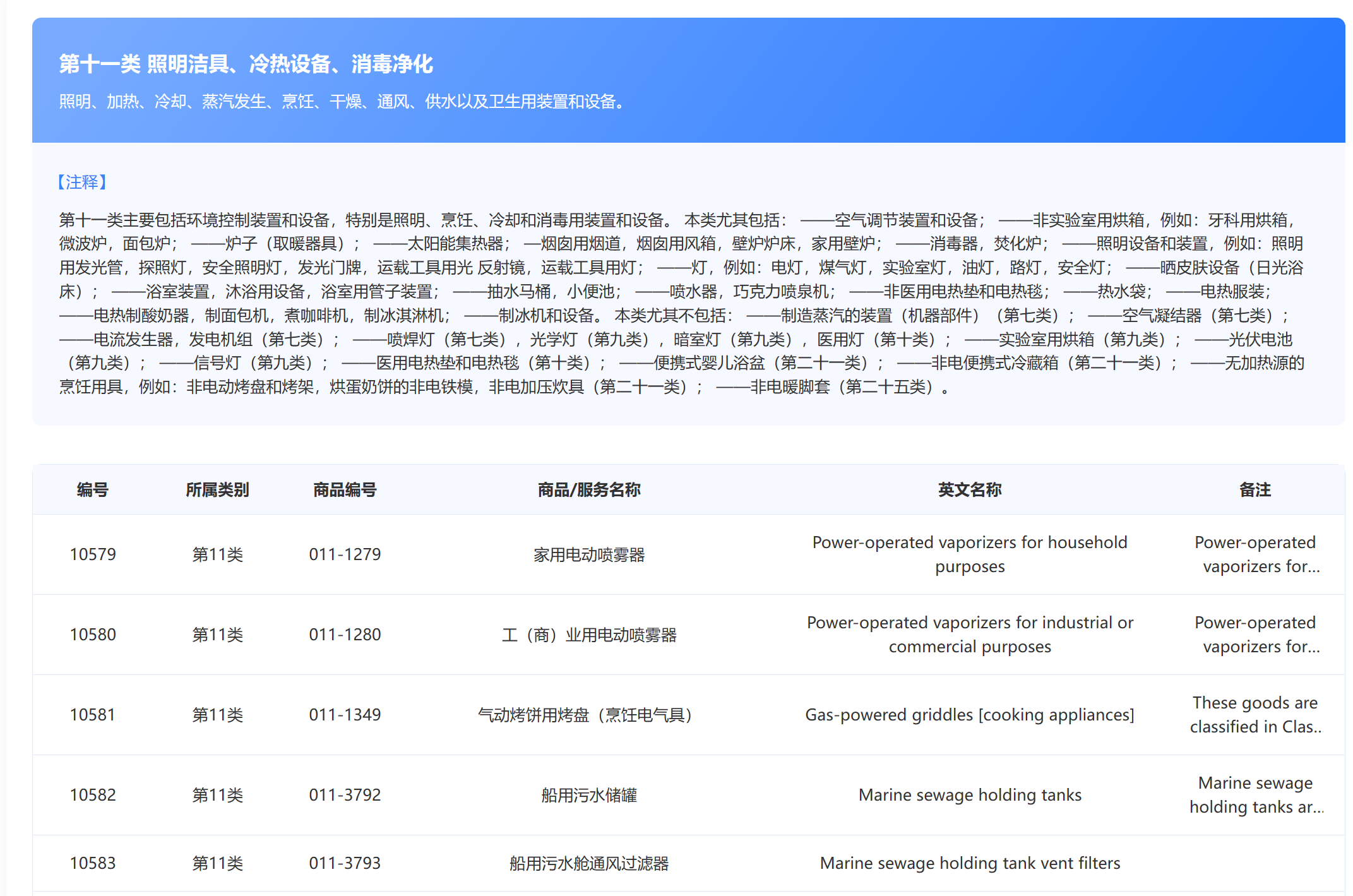
Task: Click the banner subtitle starting with 照明、加热、冷却
Action: click(342, 102)
